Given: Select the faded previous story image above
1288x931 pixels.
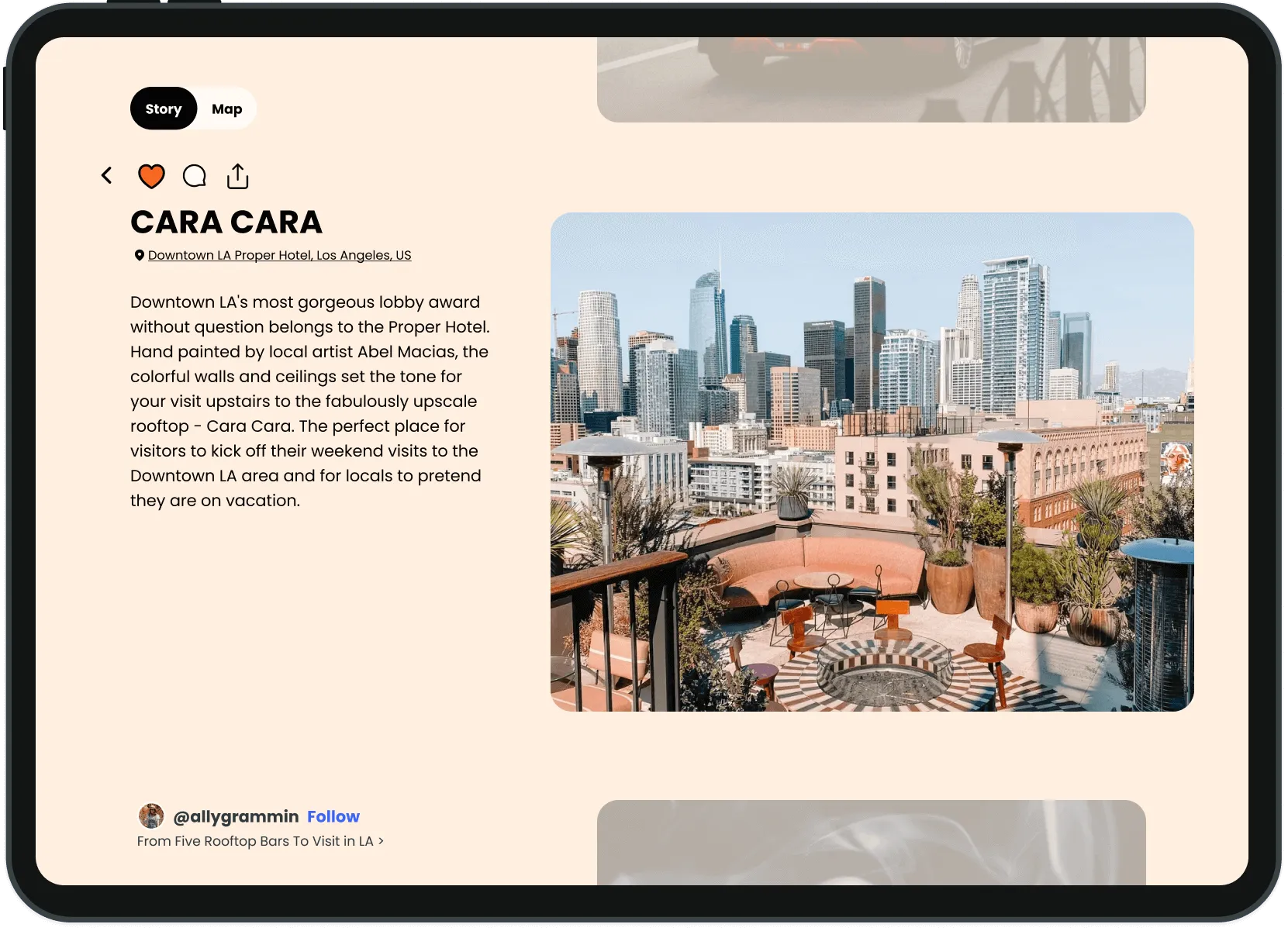Looking at the screenshot, I should point(872,79).
